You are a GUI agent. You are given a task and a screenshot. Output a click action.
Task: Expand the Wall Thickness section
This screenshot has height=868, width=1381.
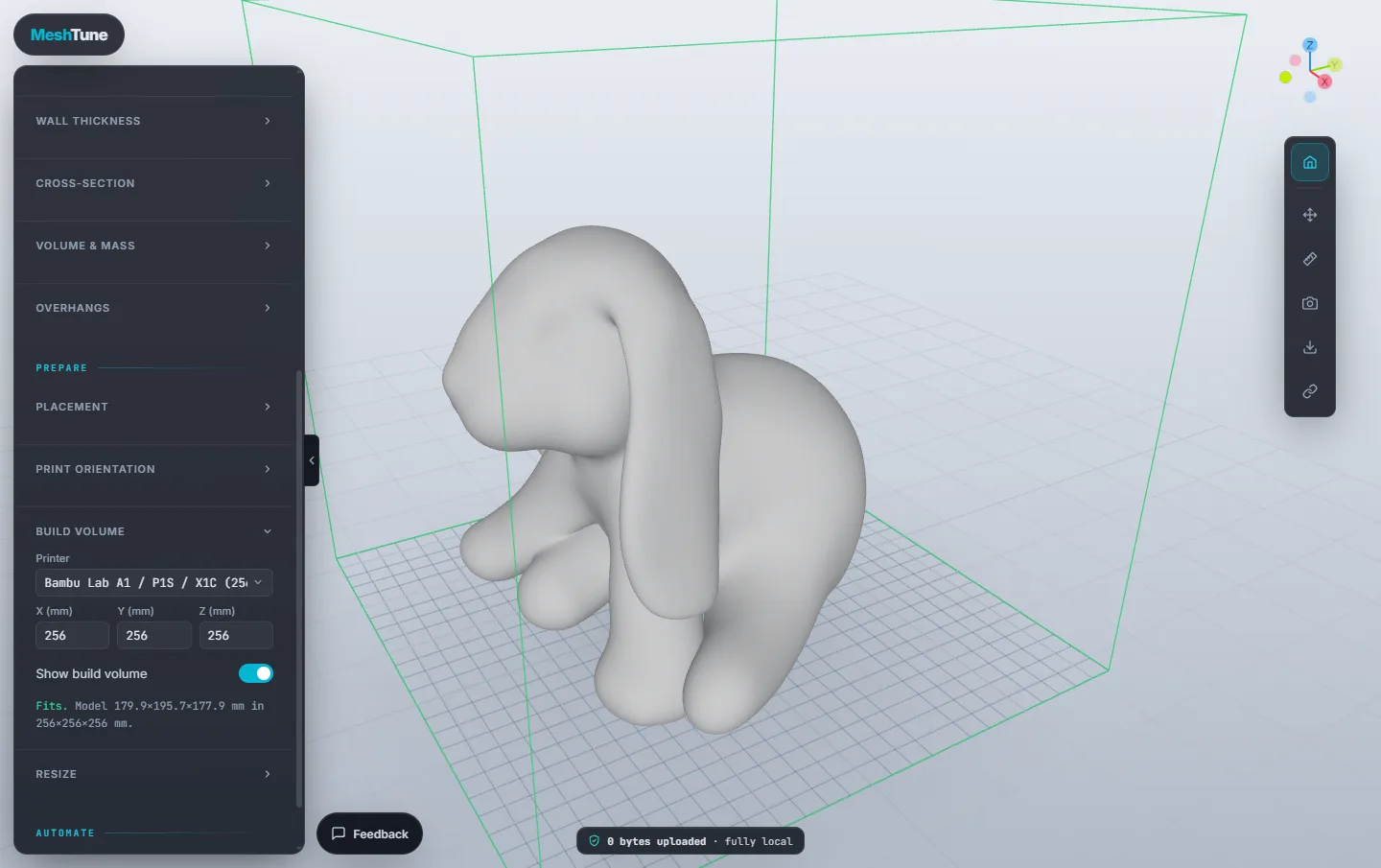tap(153, 121)
